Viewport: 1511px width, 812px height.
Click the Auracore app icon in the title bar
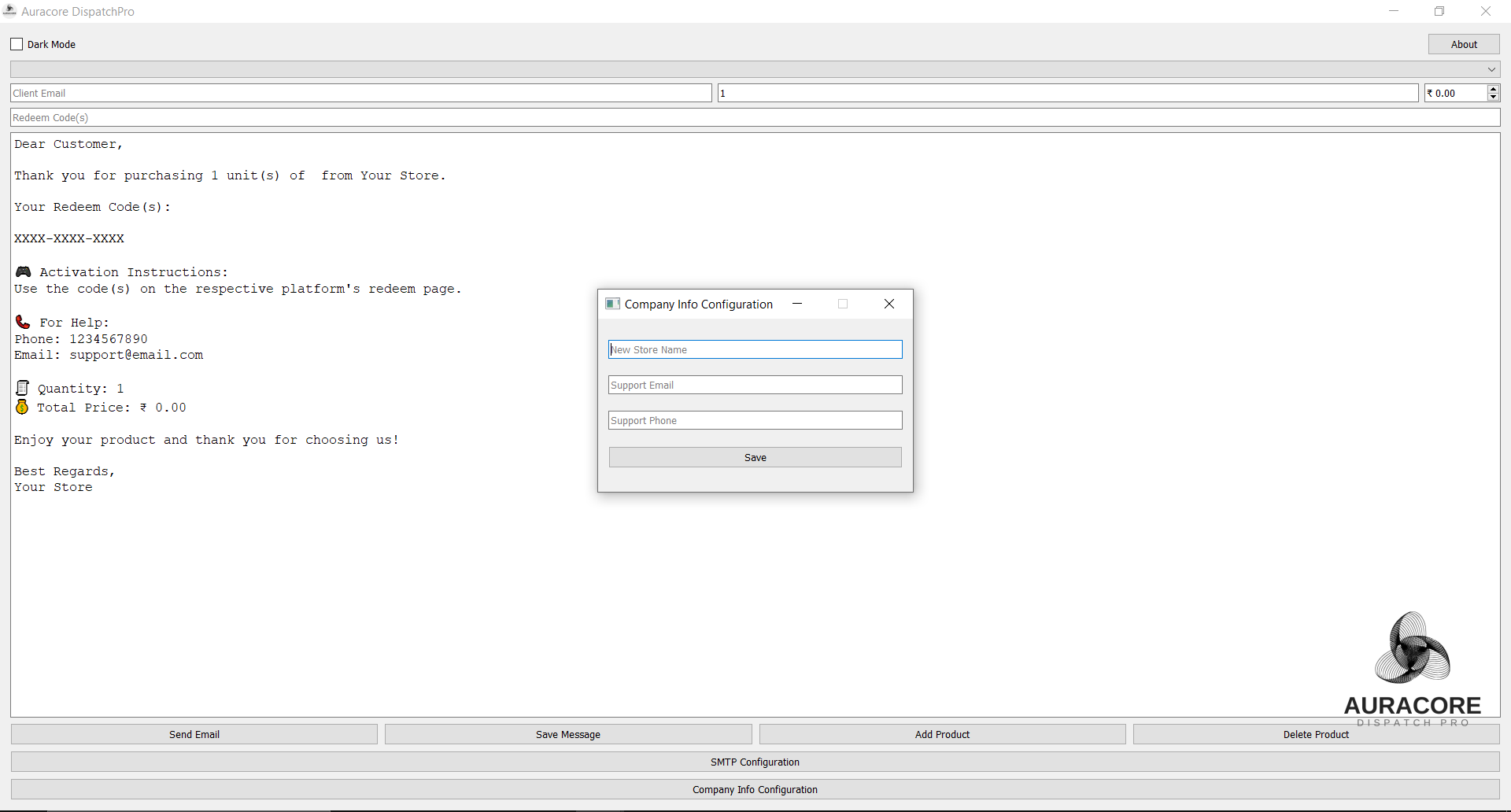(x=9, y=11)
